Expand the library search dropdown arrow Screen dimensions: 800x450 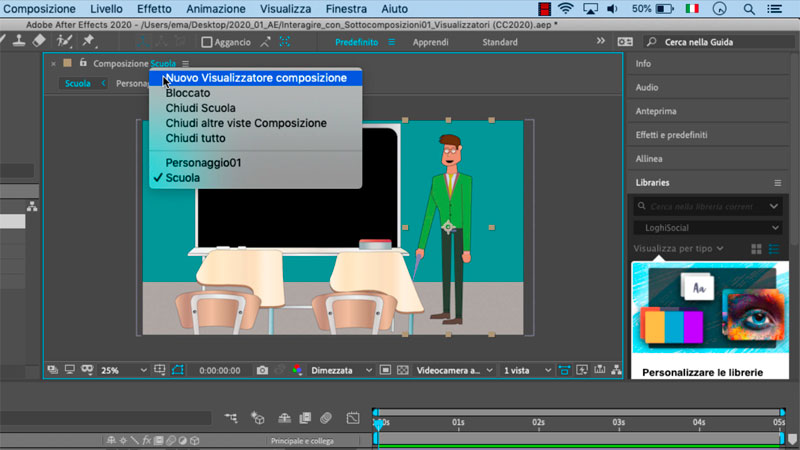click(774, 207)
